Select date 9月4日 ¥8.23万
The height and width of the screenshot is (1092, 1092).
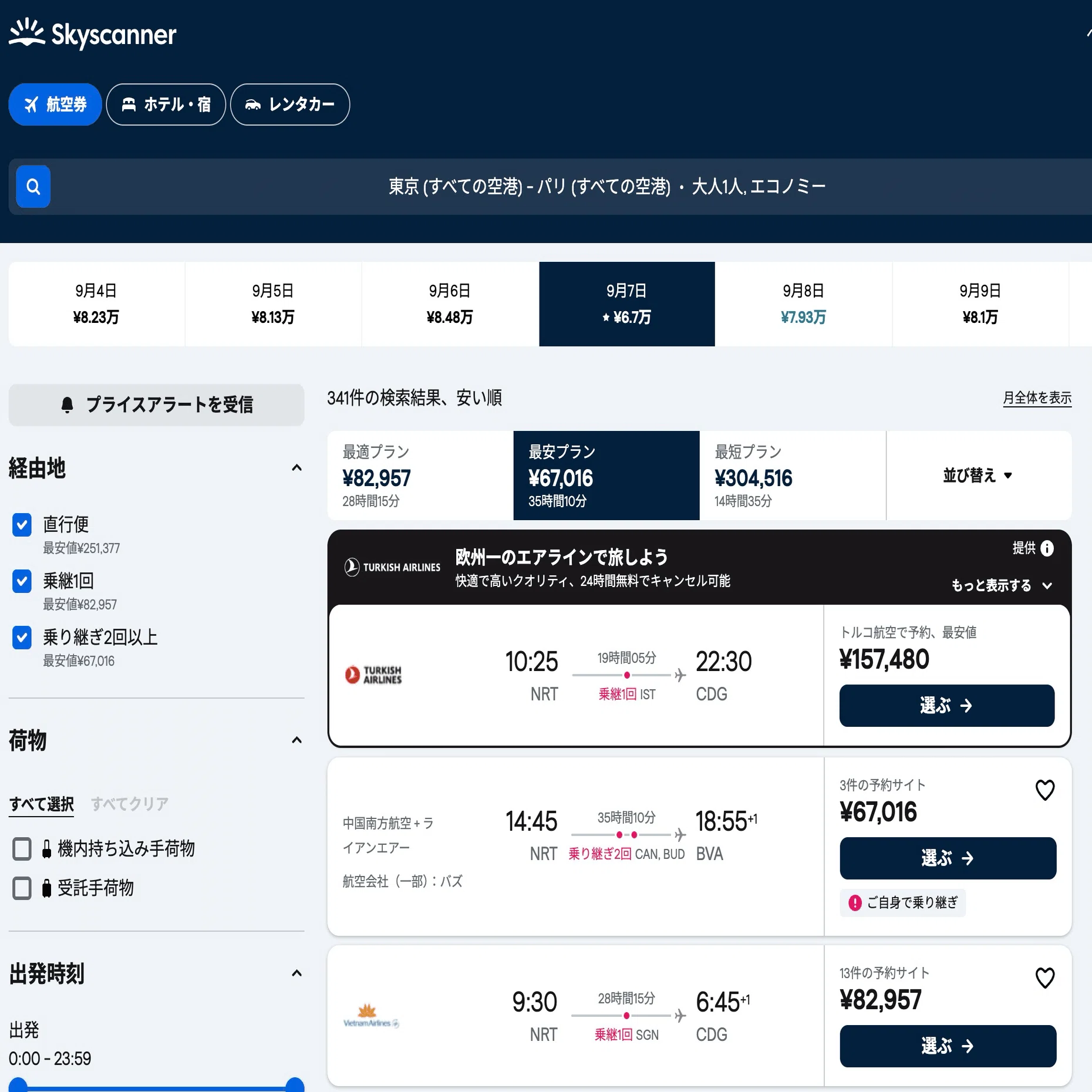[96, 304]
